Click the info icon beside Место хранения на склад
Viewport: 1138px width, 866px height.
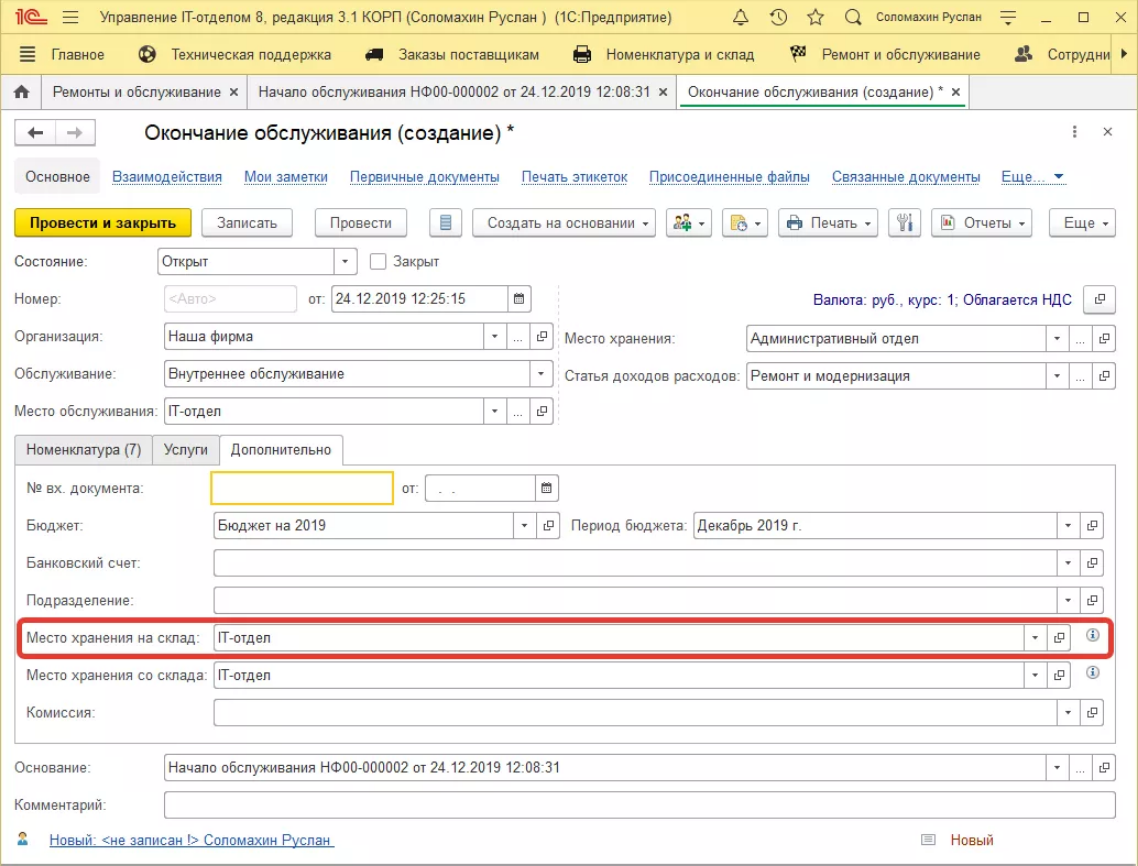click(x=1092, y=635)
